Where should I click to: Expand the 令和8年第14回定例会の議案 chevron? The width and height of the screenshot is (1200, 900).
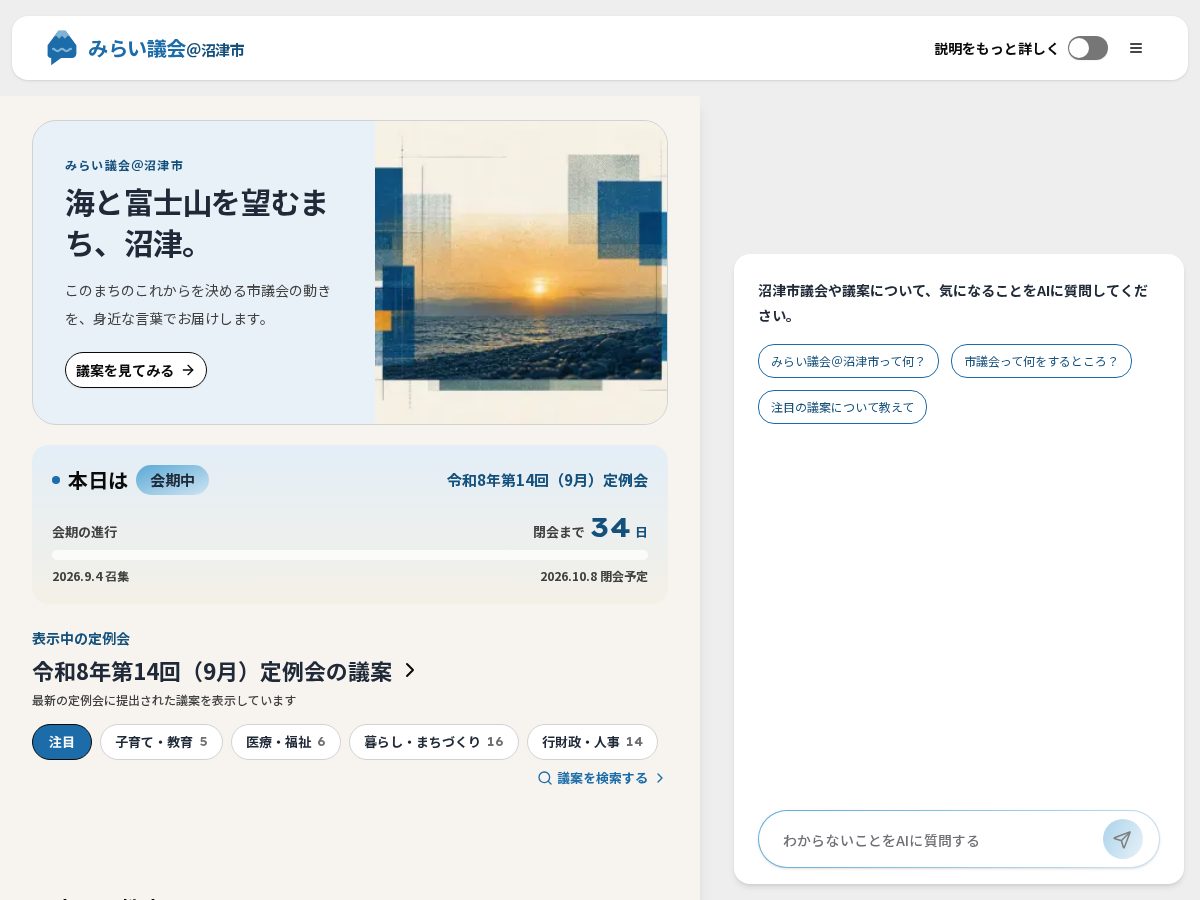pos(409,671)
